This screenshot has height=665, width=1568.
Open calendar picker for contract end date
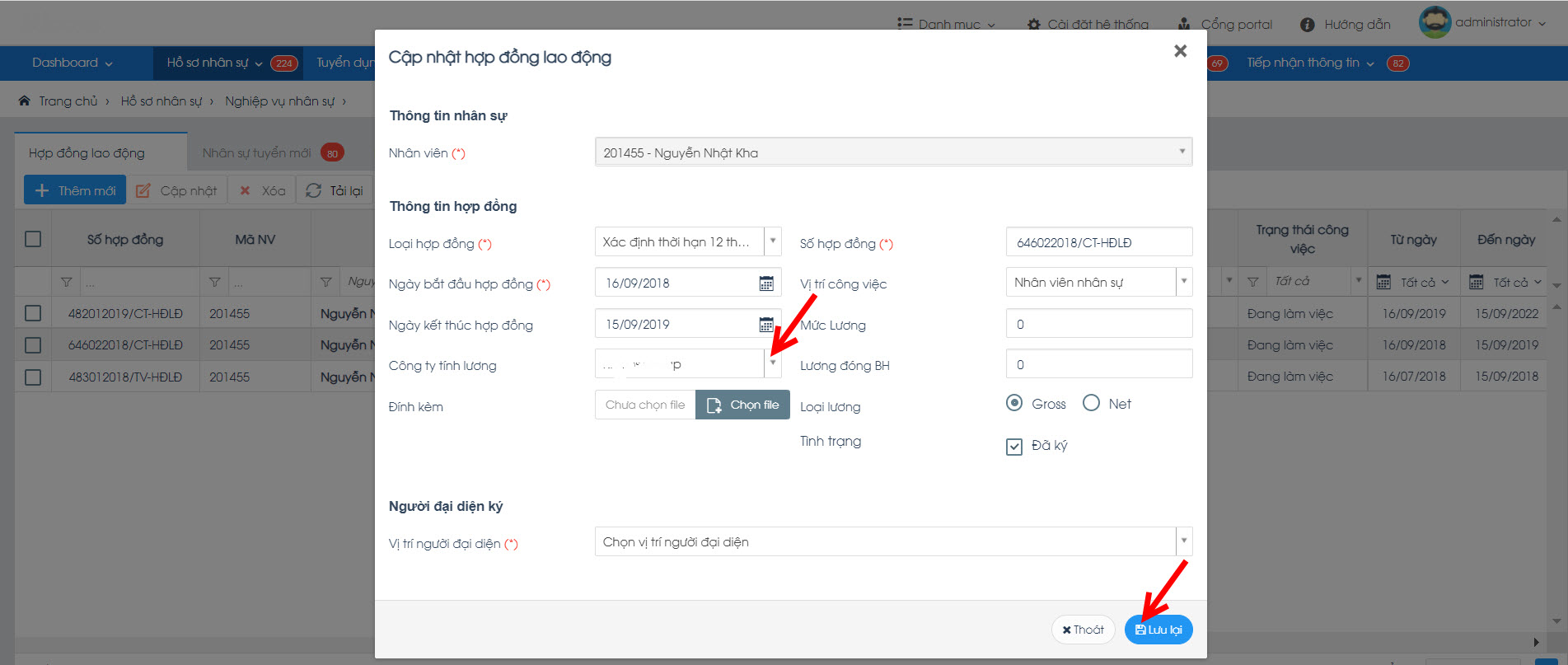[765, 325]
